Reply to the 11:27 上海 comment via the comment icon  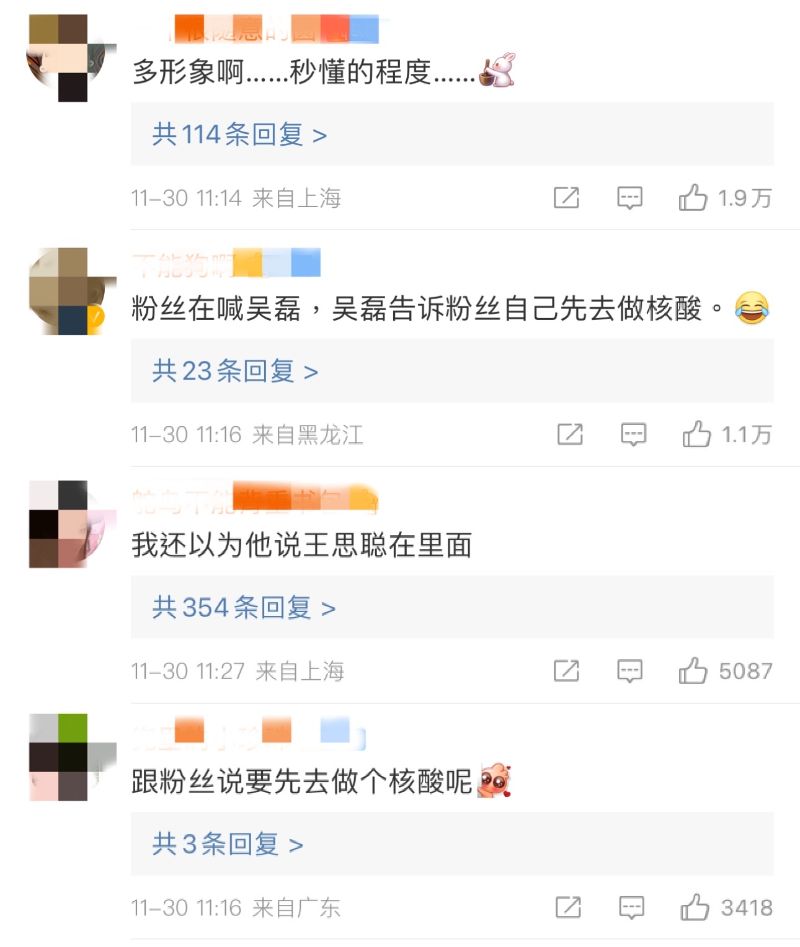coord(629,671)
